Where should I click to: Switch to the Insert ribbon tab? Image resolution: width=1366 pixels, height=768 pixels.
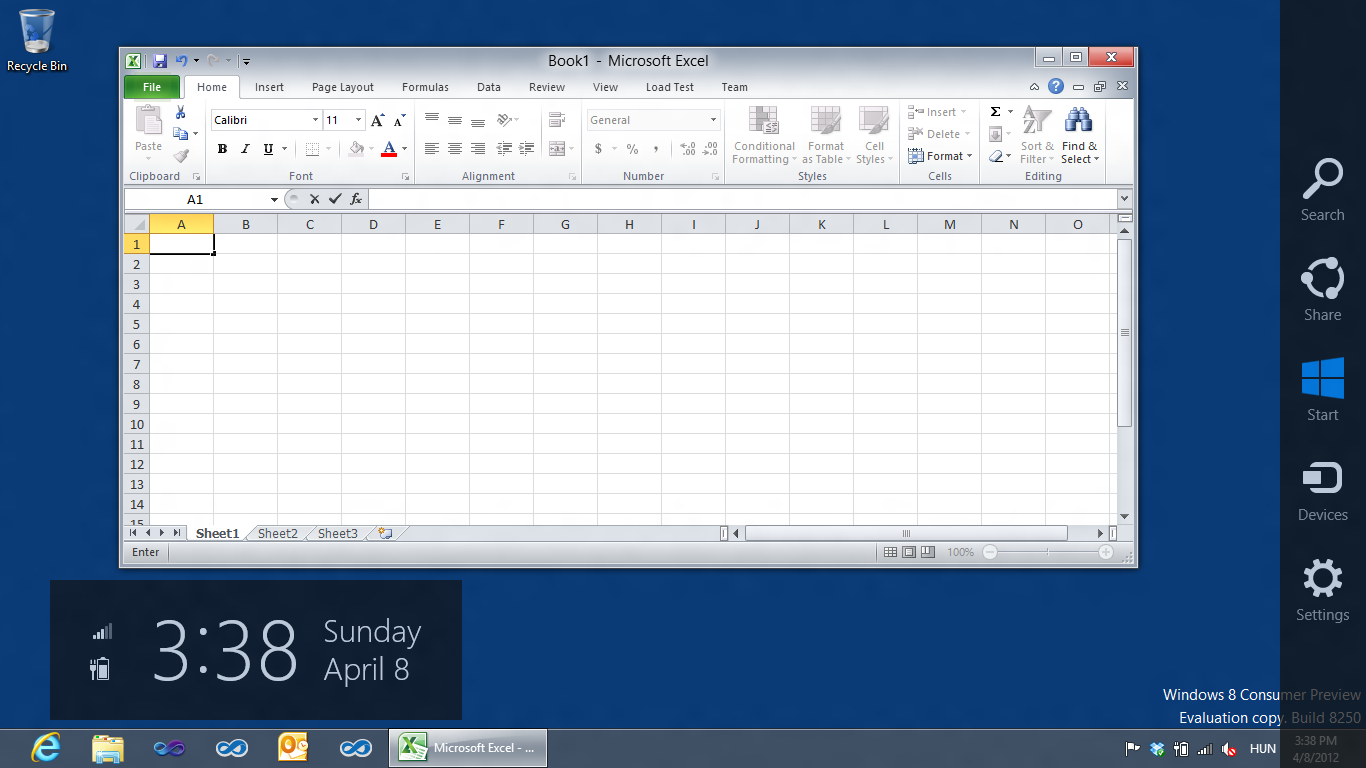point(269,87)
